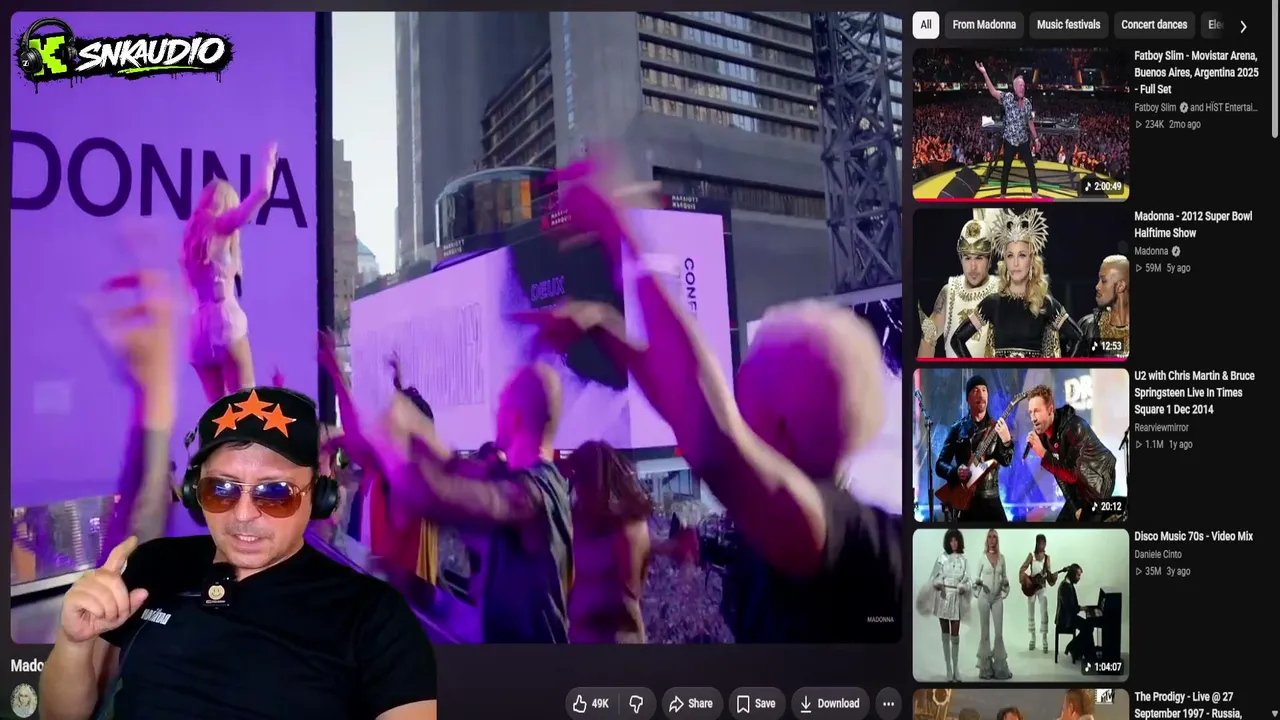Click the main Madonna video player

coord(456,327)
